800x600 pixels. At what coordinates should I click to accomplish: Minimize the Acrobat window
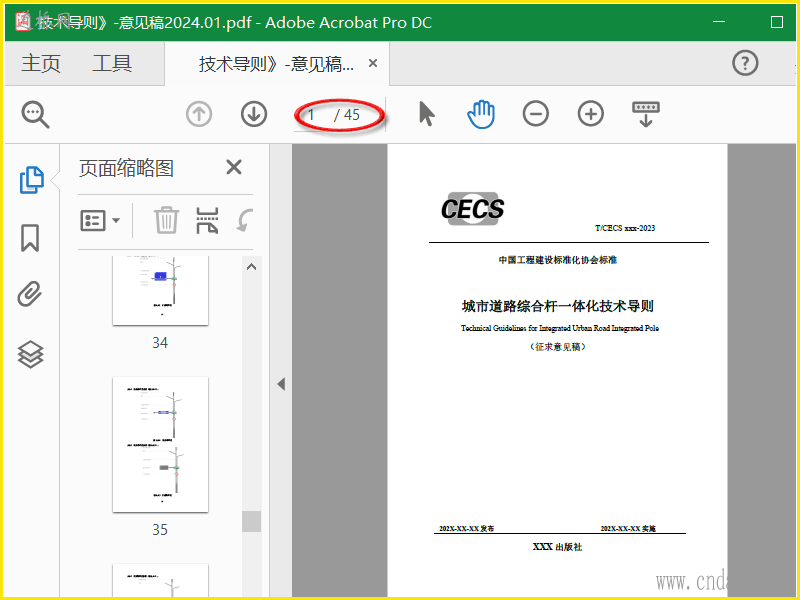point(719,22)
